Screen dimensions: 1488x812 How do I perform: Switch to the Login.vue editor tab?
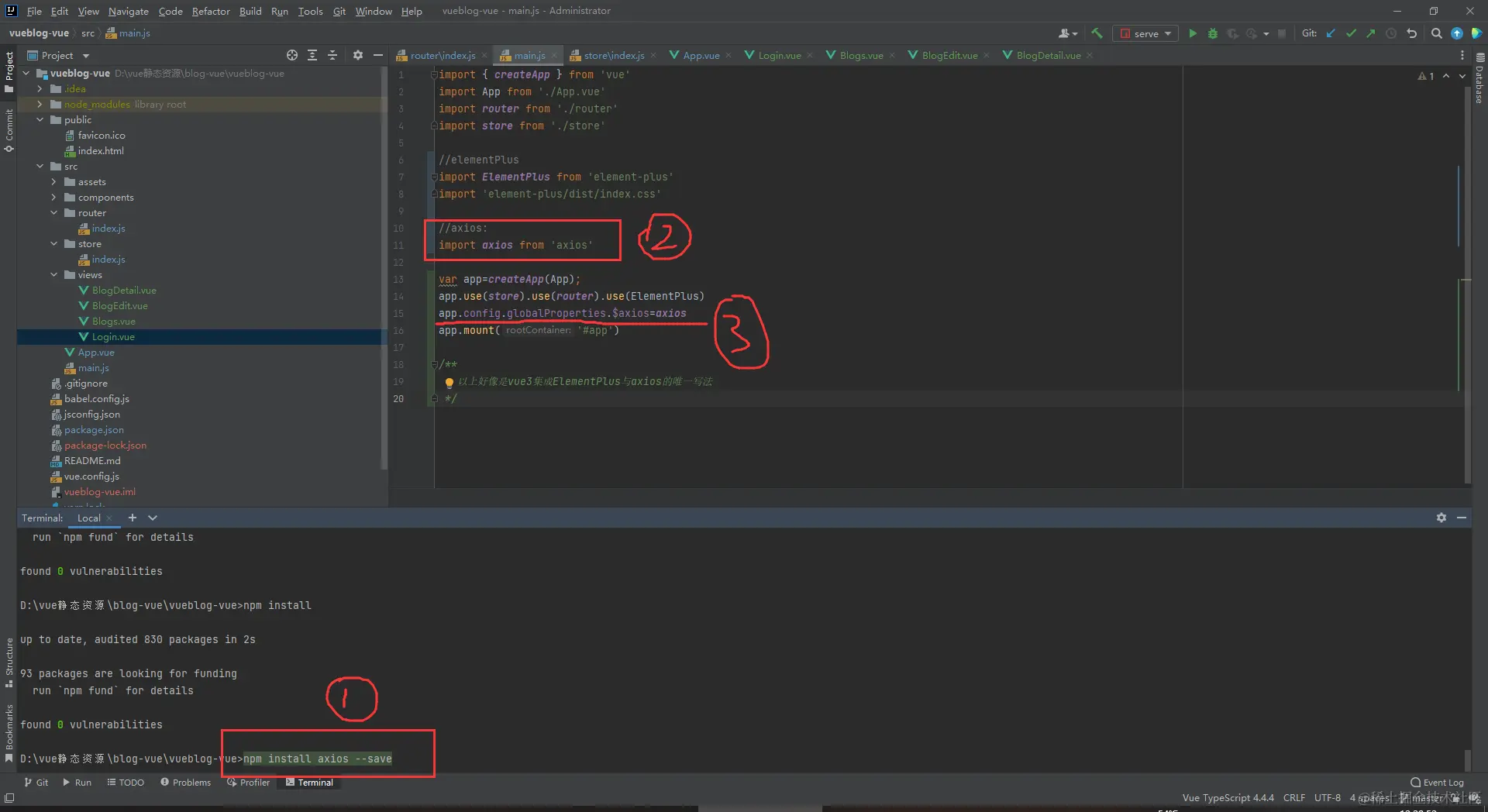tap(779, 55)
